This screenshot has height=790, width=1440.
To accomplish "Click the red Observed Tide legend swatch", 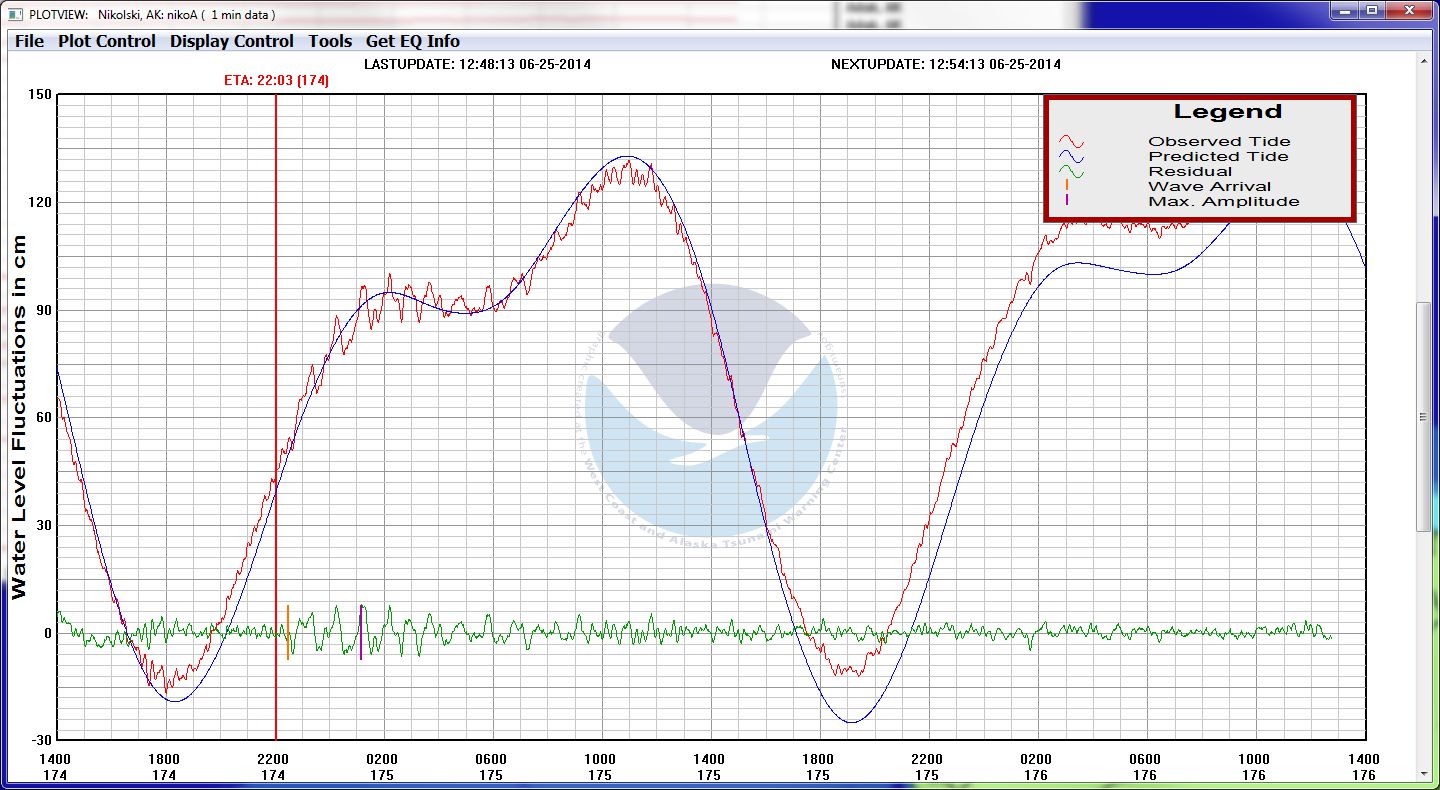I will point(1071,142).
